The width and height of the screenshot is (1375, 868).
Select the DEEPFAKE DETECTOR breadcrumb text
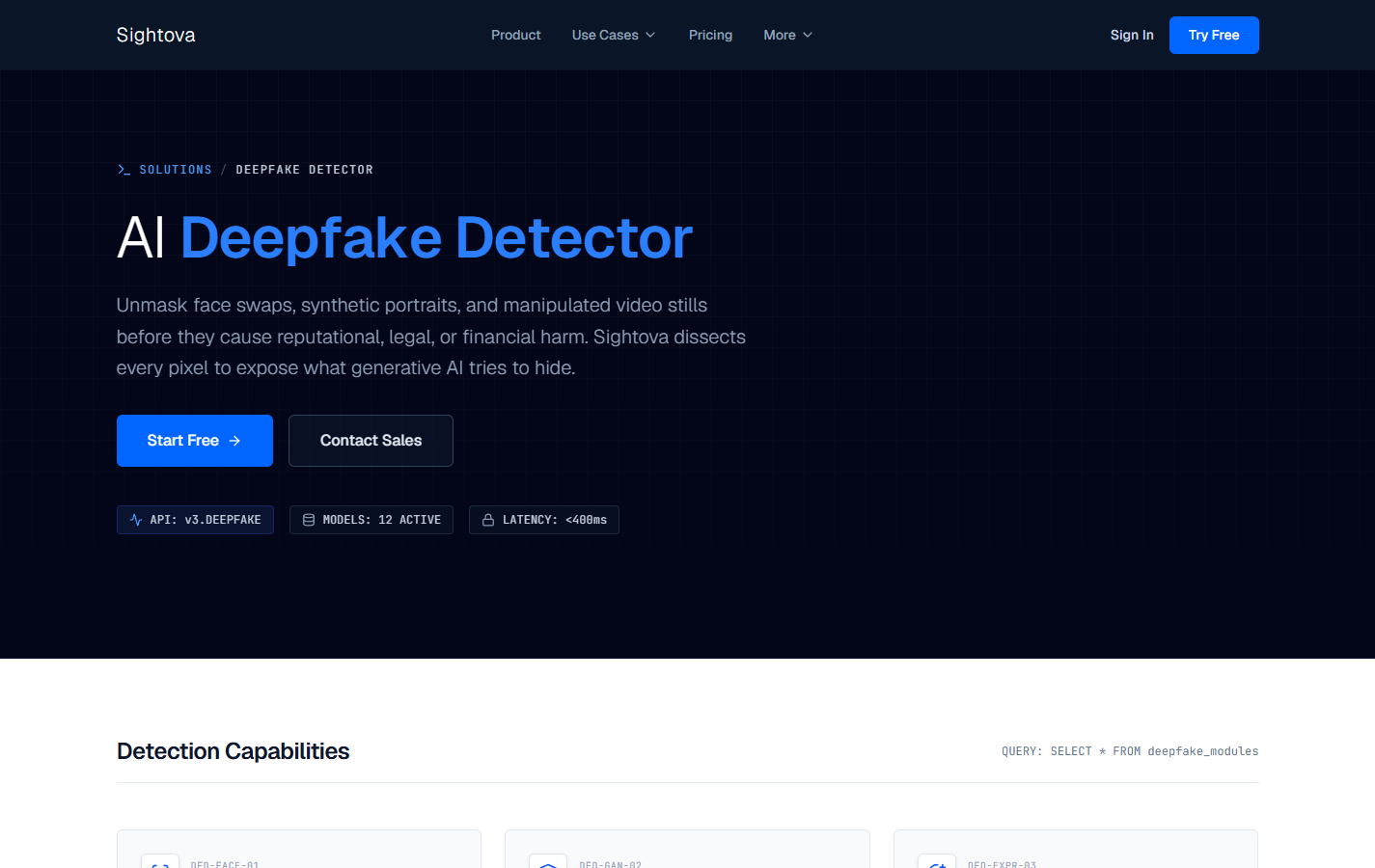[305, 170]
